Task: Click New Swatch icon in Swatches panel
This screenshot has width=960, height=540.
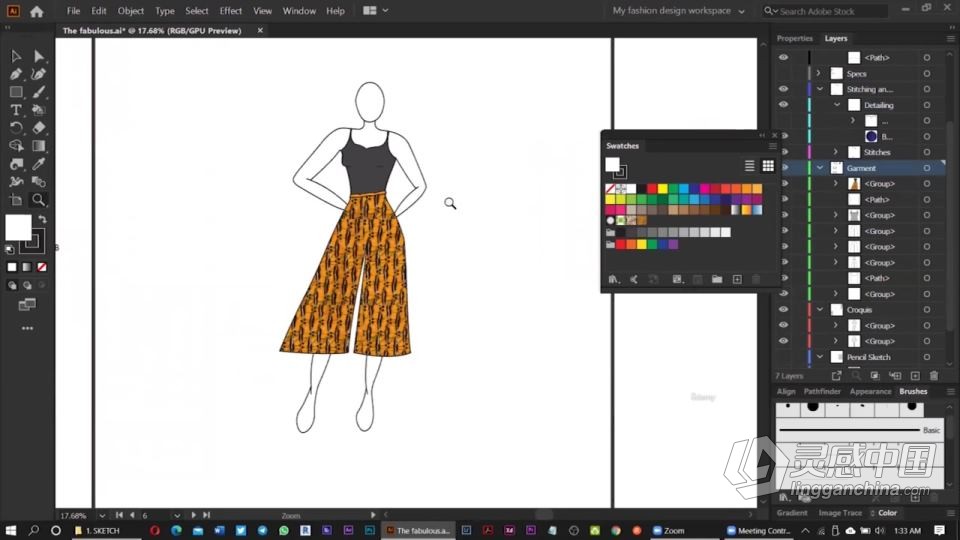Action: [x=737, y=279]
